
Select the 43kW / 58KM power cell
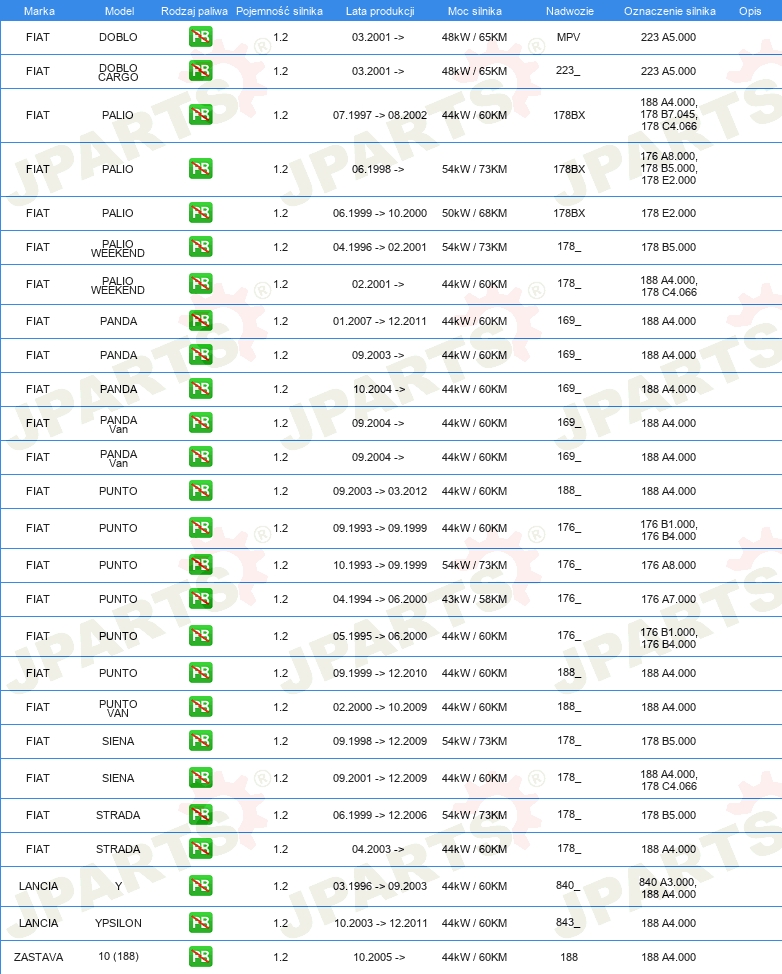coord(475,599)
